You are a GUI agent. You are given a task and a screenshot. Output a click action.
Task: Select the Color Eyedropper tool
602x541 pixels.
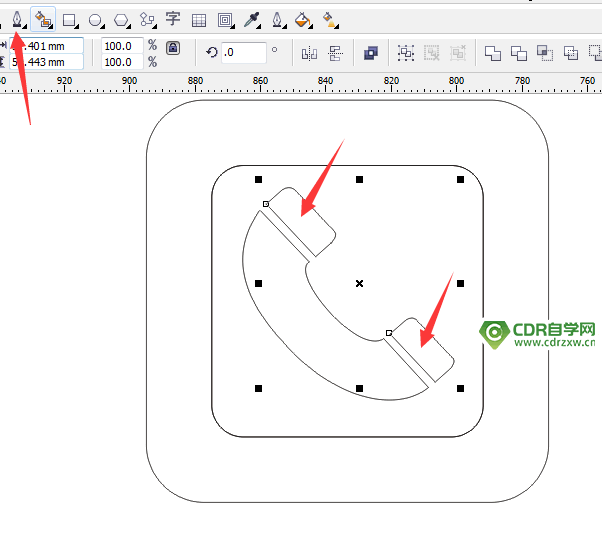(x=251, y=20)
